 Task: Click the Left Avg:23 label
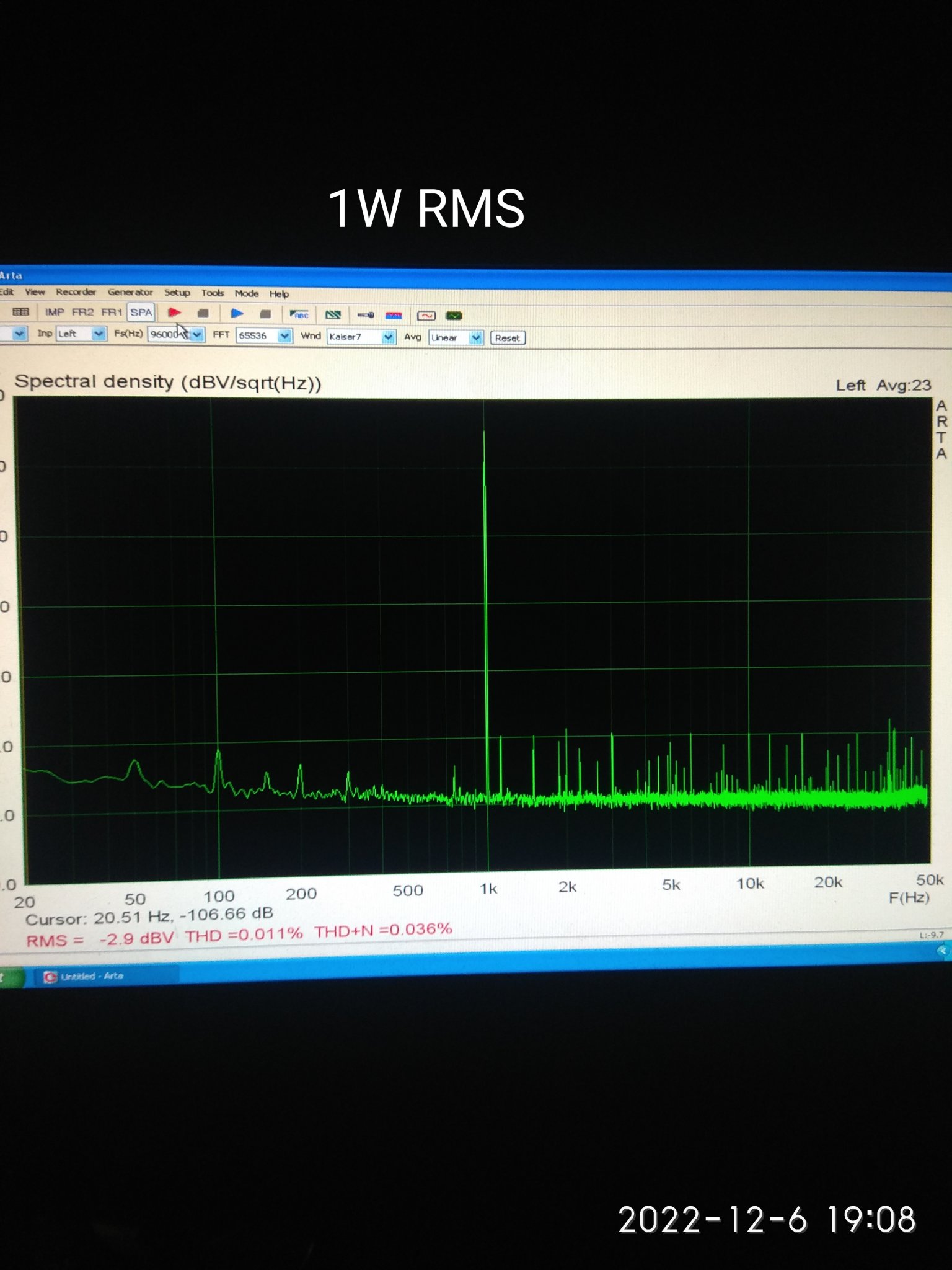coord(883,385)
